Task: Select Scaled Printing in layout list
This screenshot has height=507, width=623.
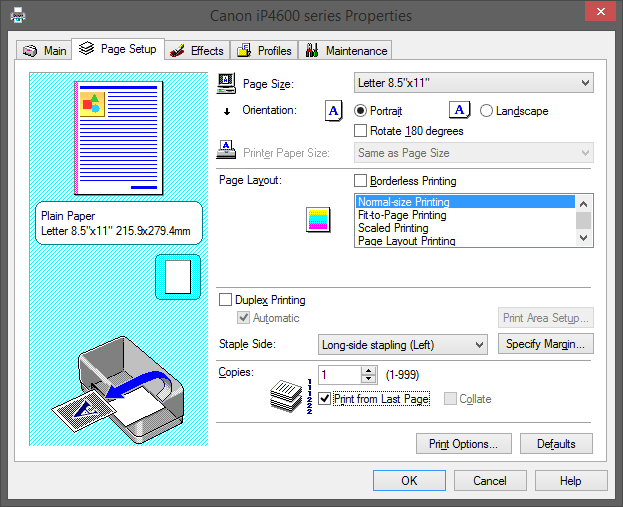Action: 465,228
